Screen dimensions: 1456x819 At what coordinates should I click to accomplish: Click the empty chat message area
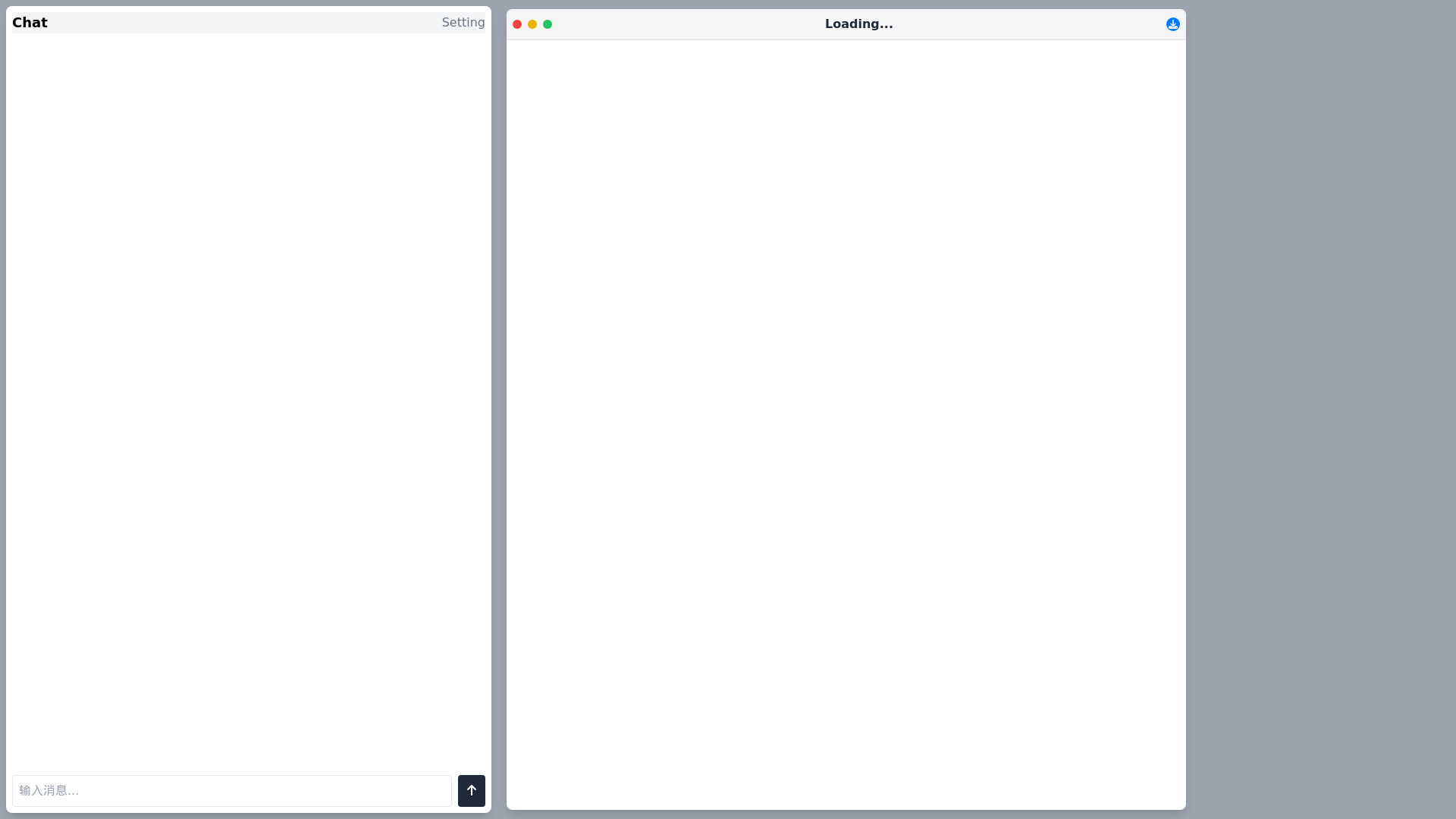(x=248, y=402)
